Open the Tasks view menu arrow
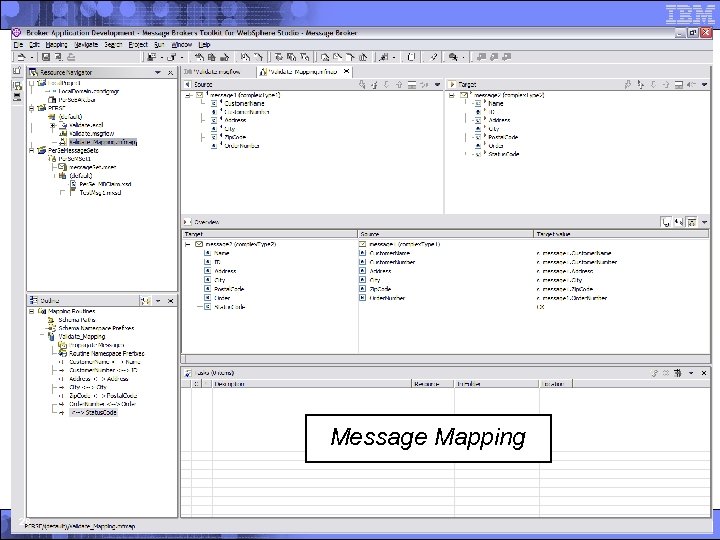The height and width of the screenshot is (540, 720). tap(691, 373)
